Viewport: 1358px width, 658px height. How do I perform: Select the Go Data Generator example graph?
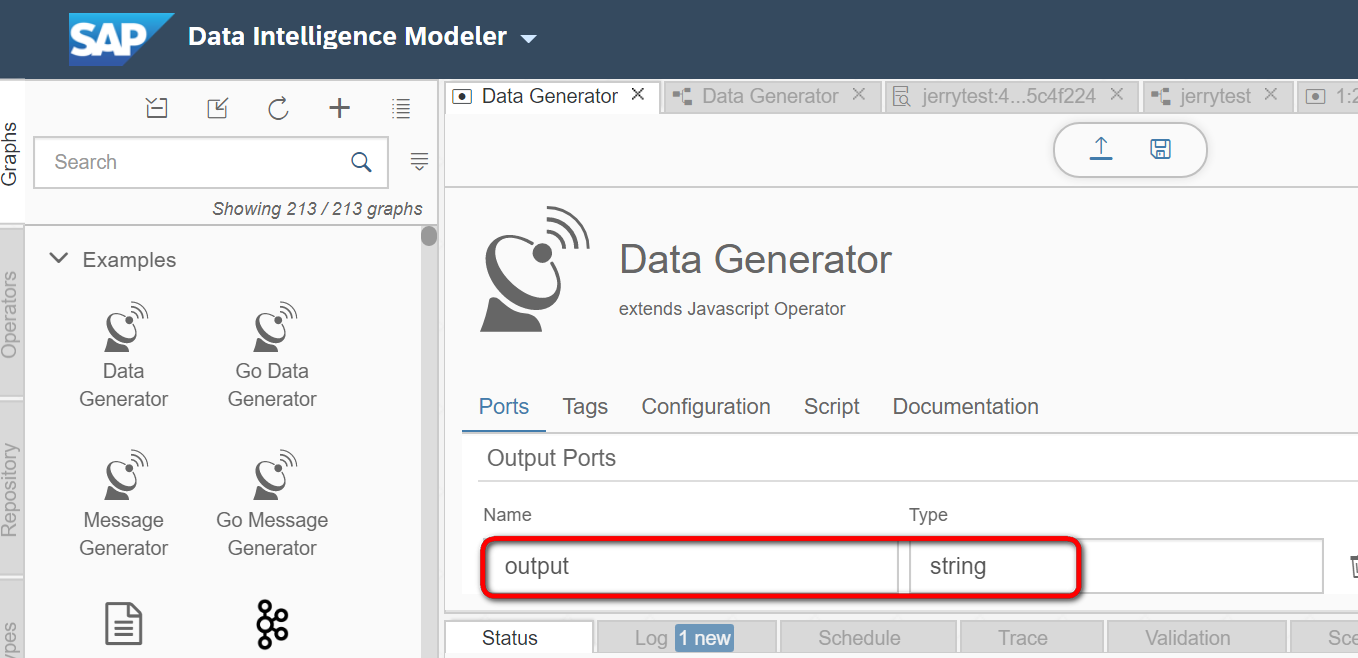coord(272,356)
